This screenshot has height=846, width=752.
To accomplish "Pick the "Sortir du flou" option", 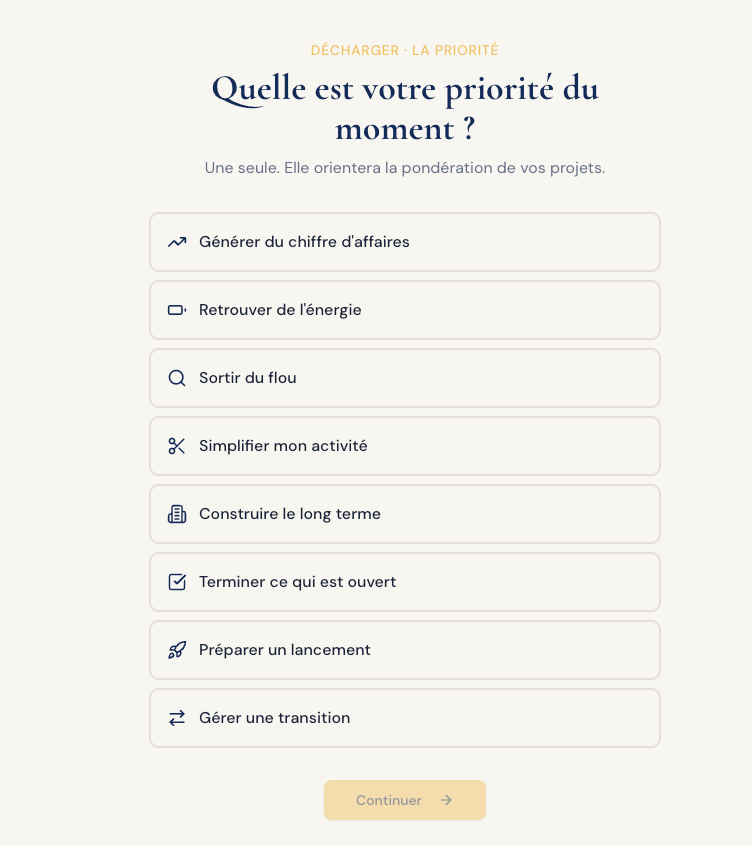I will click(x=405, y=378).
